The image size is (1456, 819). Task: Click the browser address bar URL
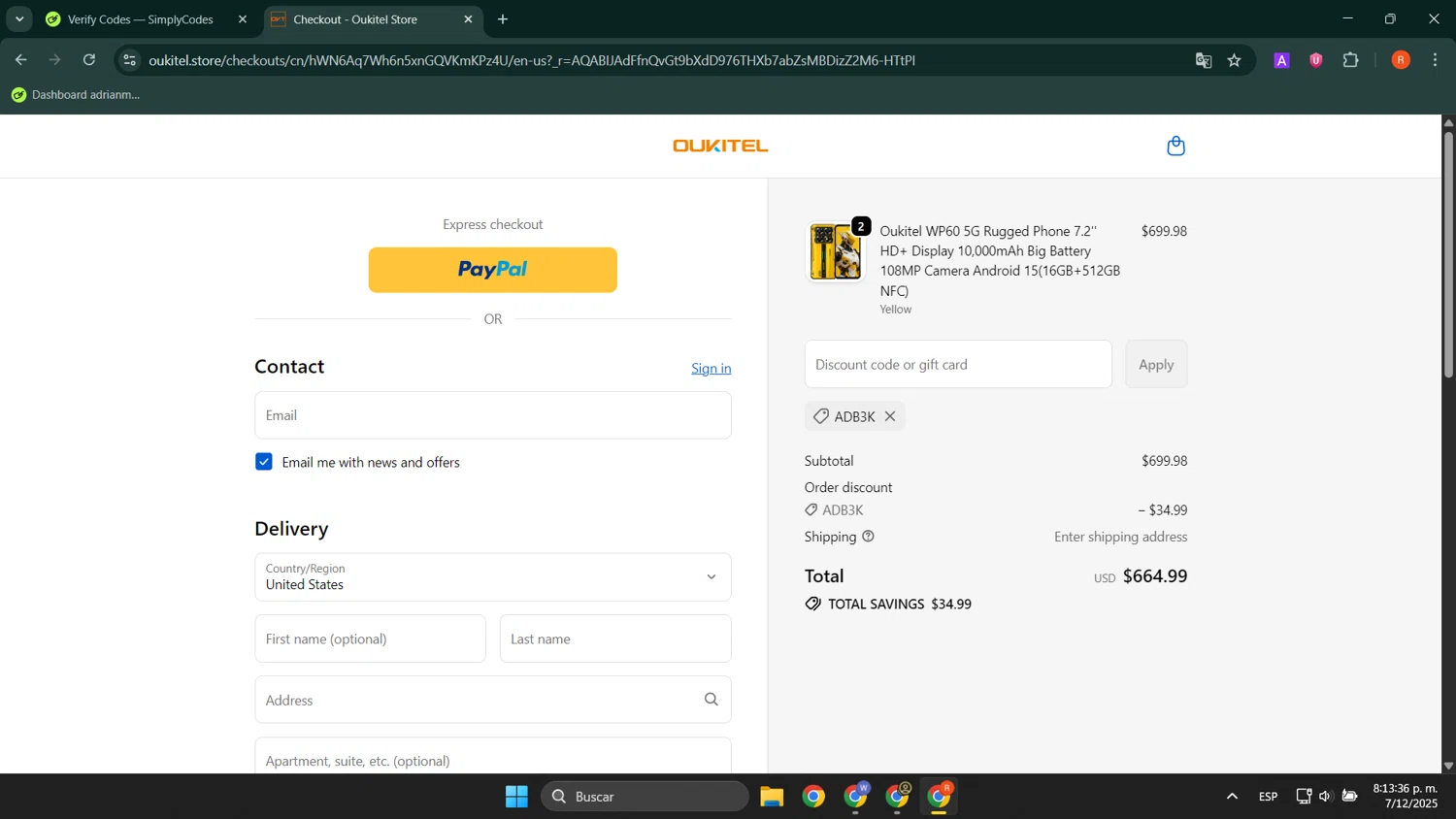pos(532,60)
